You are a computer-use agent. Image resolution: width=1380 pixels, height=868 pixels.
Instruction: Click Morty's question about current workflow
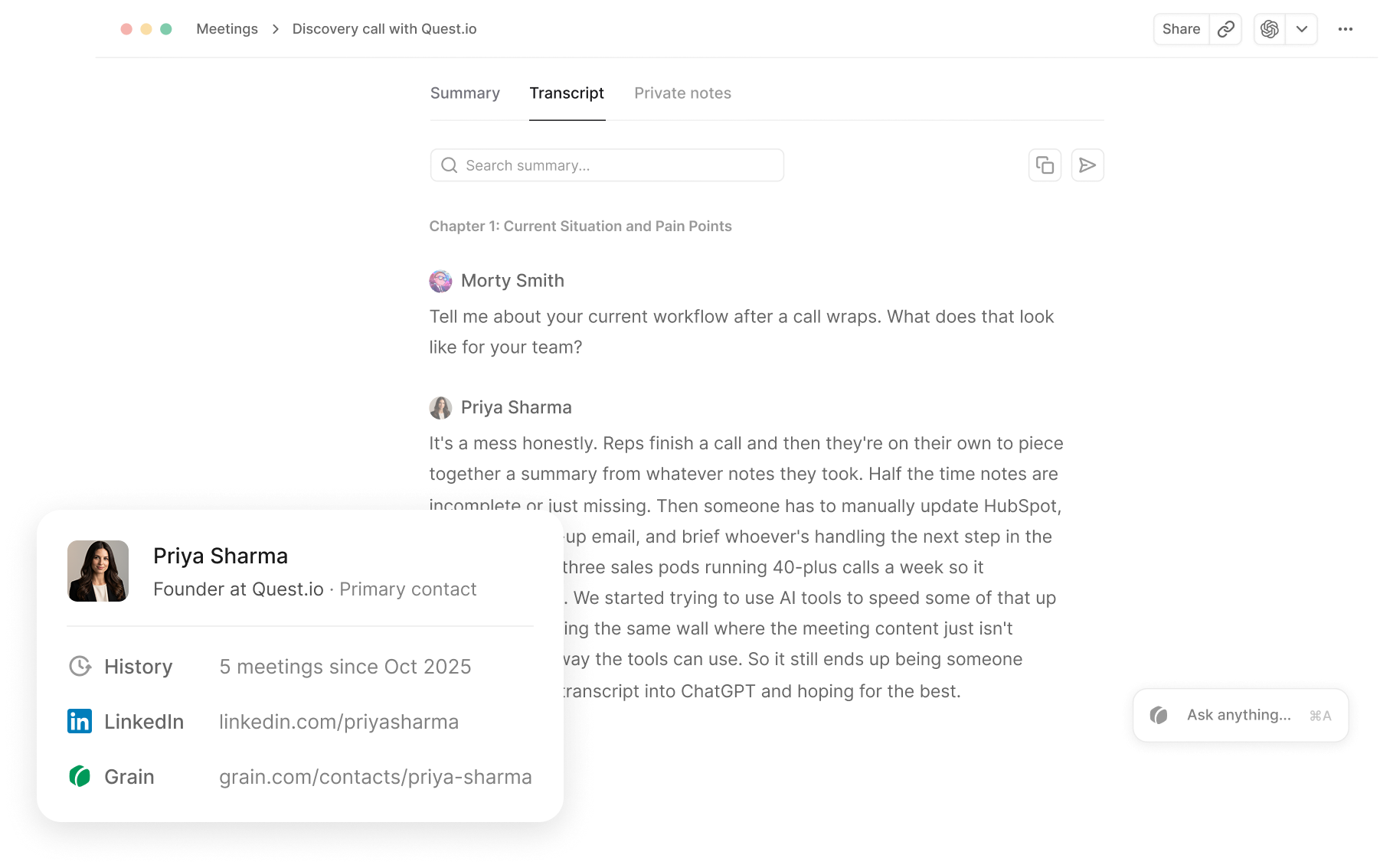point(741,332)
